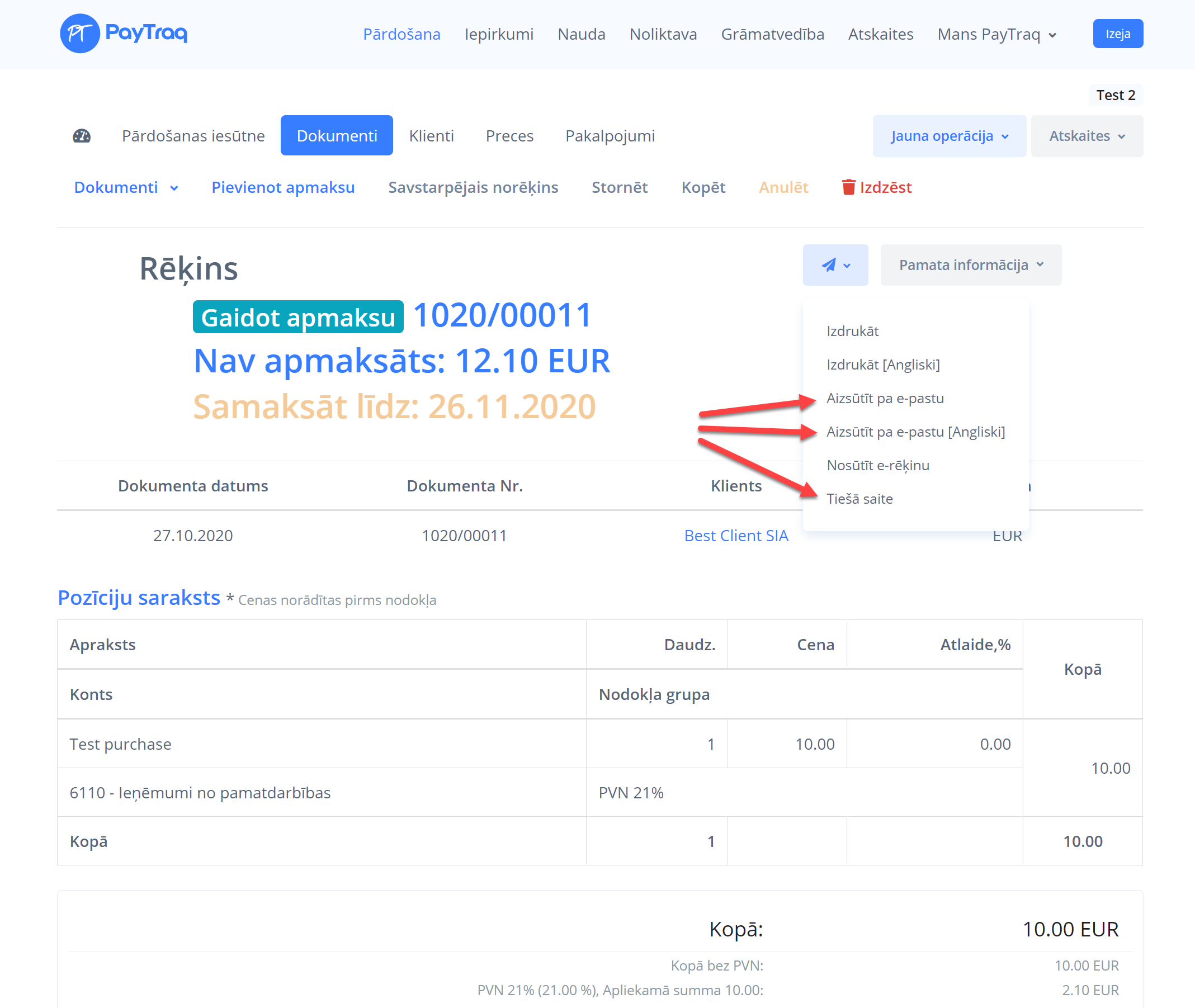Switch to the Klienti tab
Screen dimensions: 1195x1008
tap(431, 136)
